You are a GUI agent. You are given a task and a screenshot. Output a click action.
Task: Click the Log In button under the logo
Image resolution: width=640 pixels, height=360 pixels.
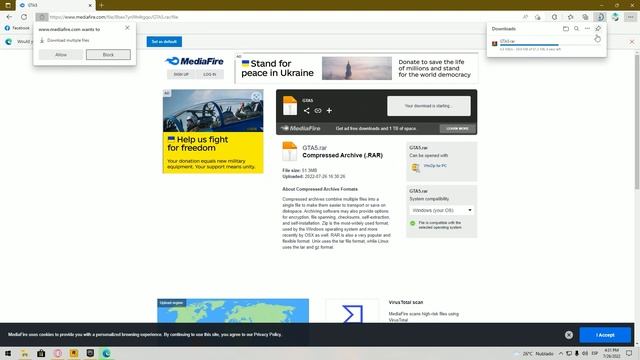click(x=209, y=74)
